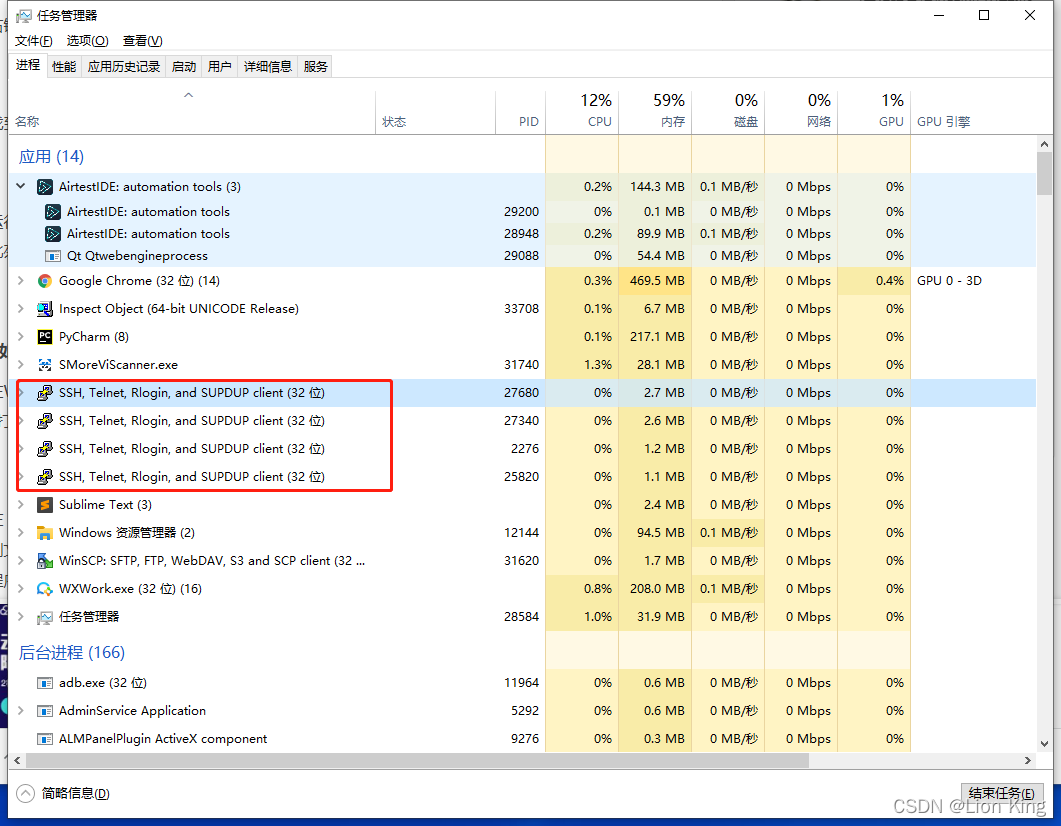Sort by the 内存 column header
The width and height of the screenshot is (1061, 826).
tap(655, 112)
